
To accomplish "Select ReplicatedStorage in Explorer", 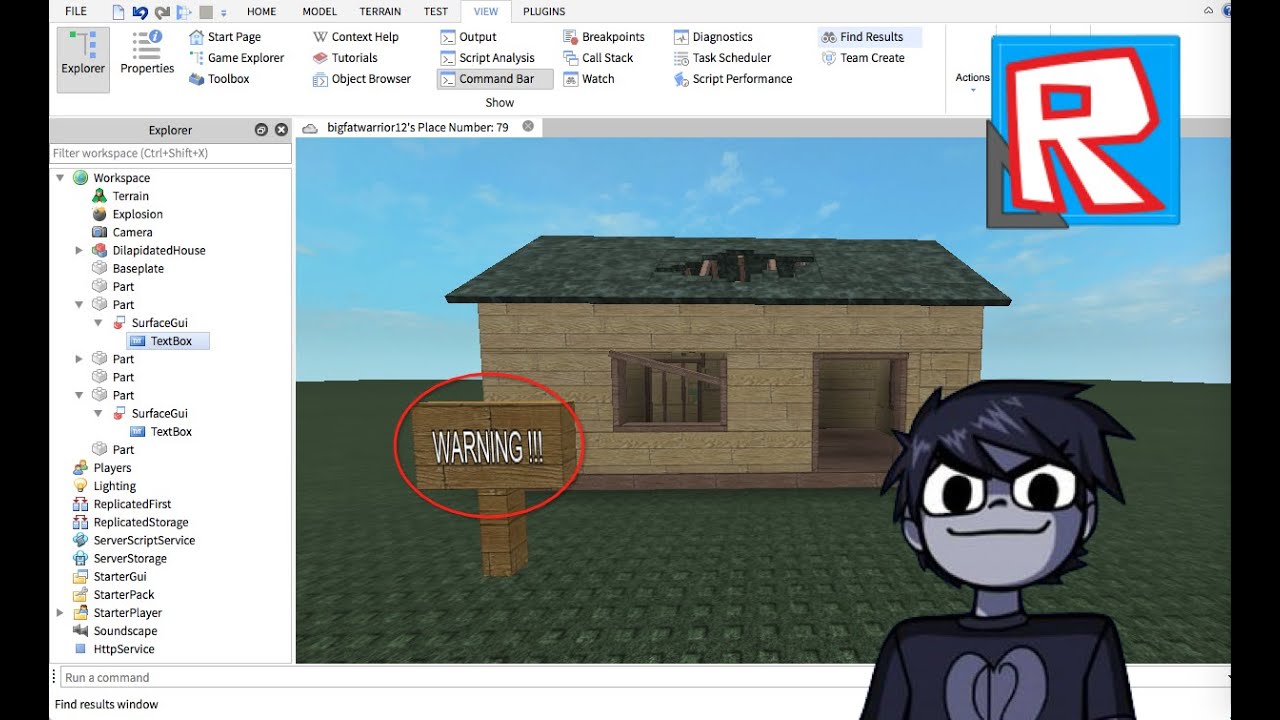I will [x=130, y=522].
